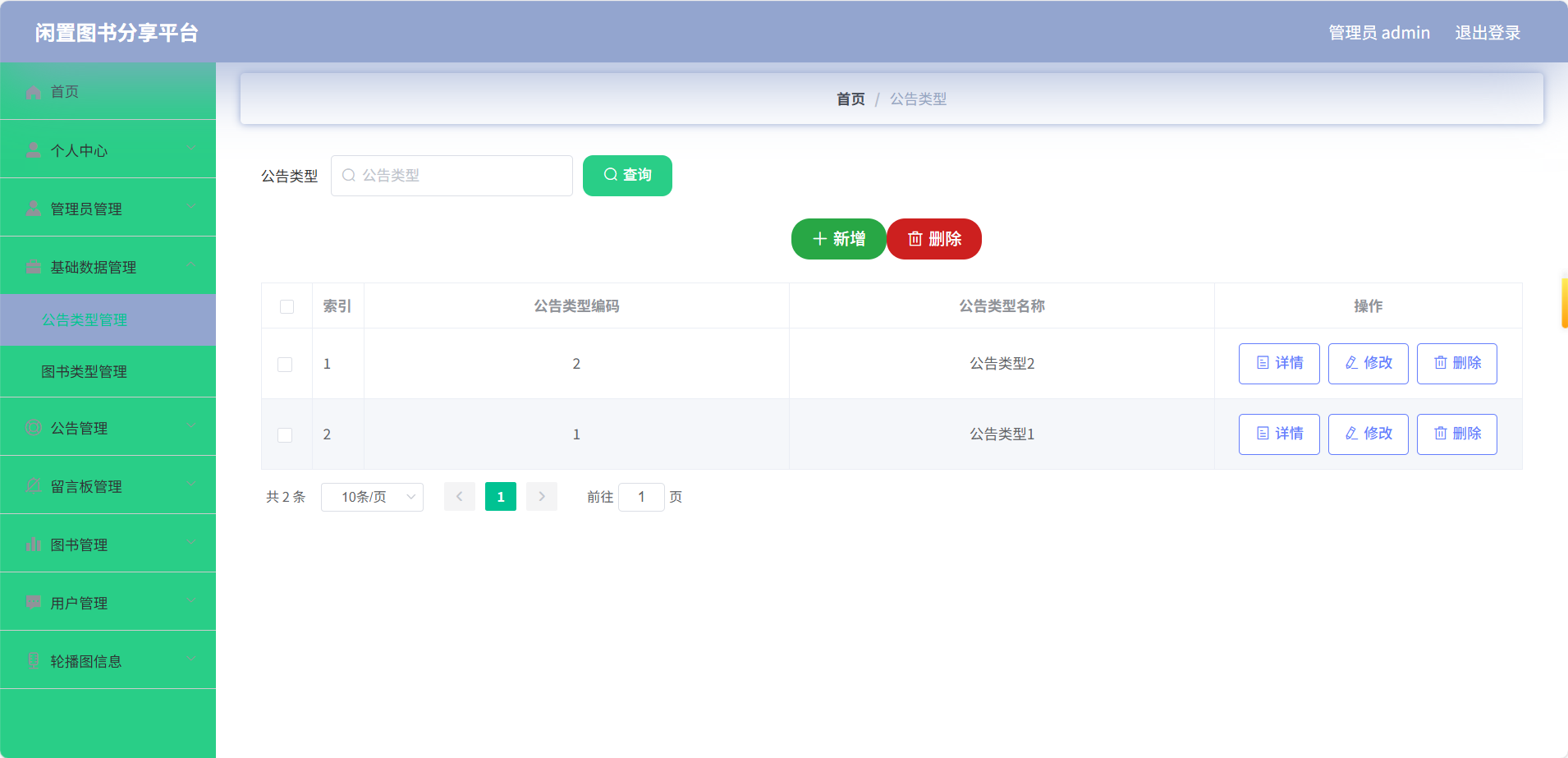Image resolution: width=1568 pixels, height=758 pixels.
Task: Expand the 个人中心 menu chevron
Action: 190,149
